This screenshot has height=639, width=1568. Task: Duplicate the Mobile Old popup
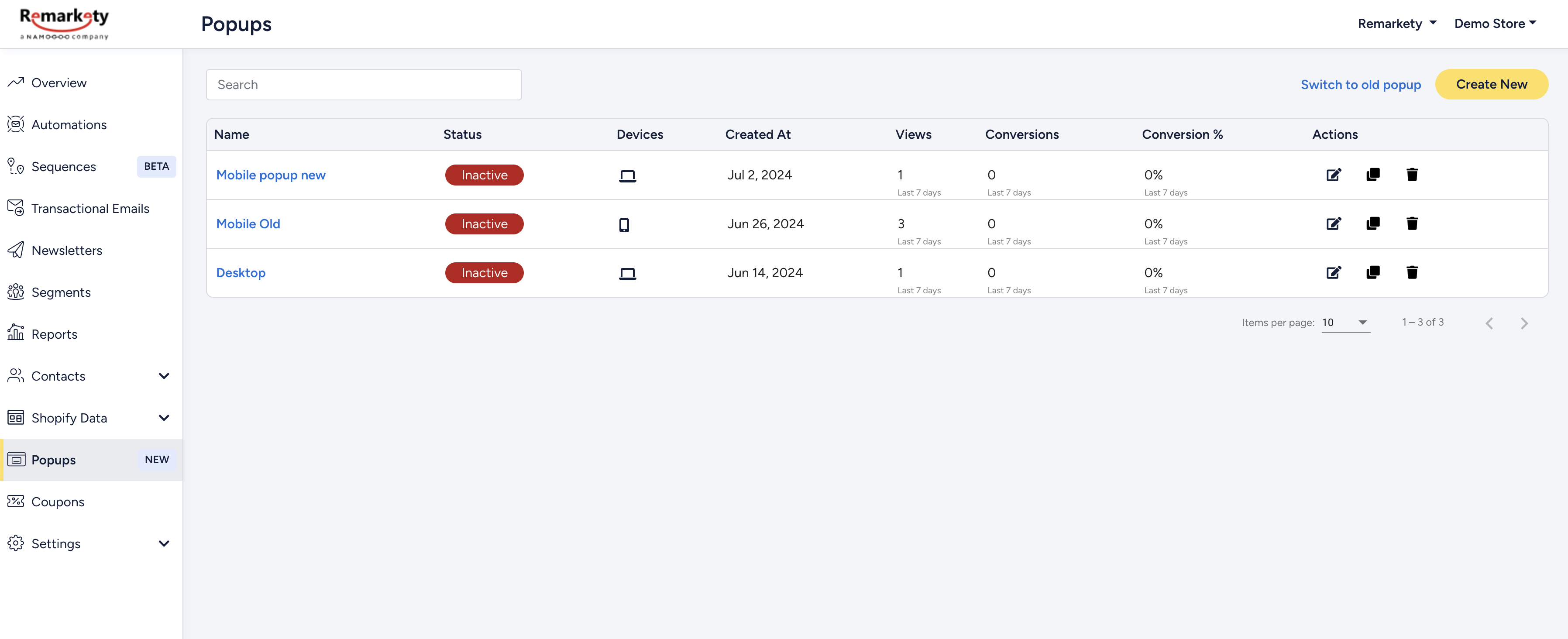click(1372, 223)
